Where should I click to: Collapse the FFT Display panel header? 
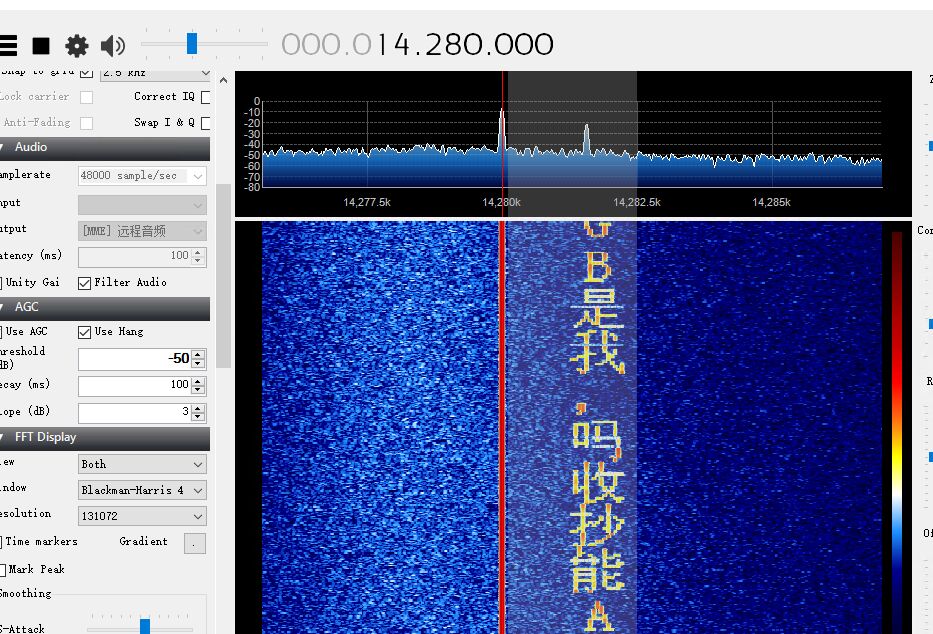pyautogui.click(x=105, y=438)
